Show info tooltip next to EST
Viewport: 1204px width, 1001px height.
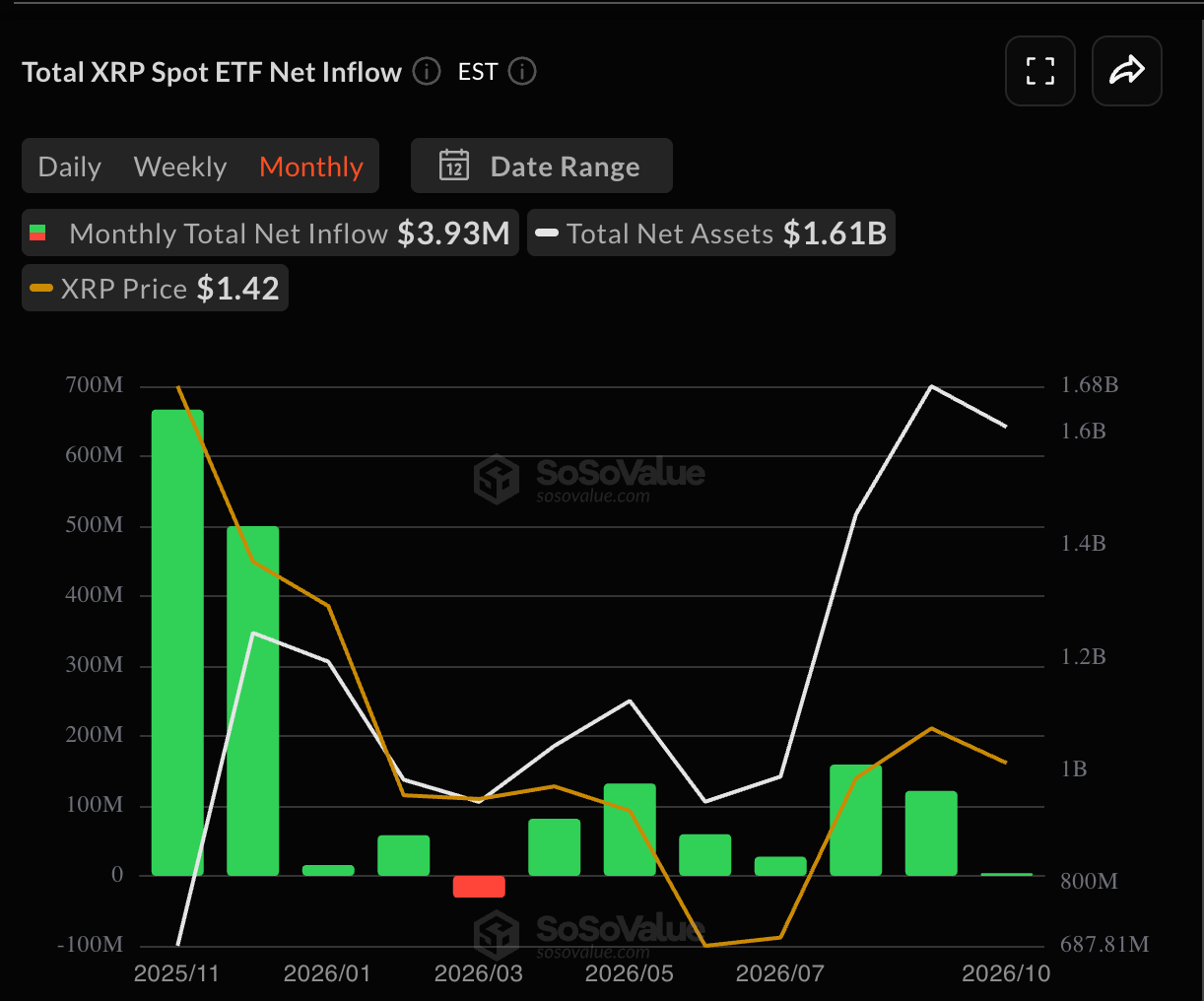point(522,72)
